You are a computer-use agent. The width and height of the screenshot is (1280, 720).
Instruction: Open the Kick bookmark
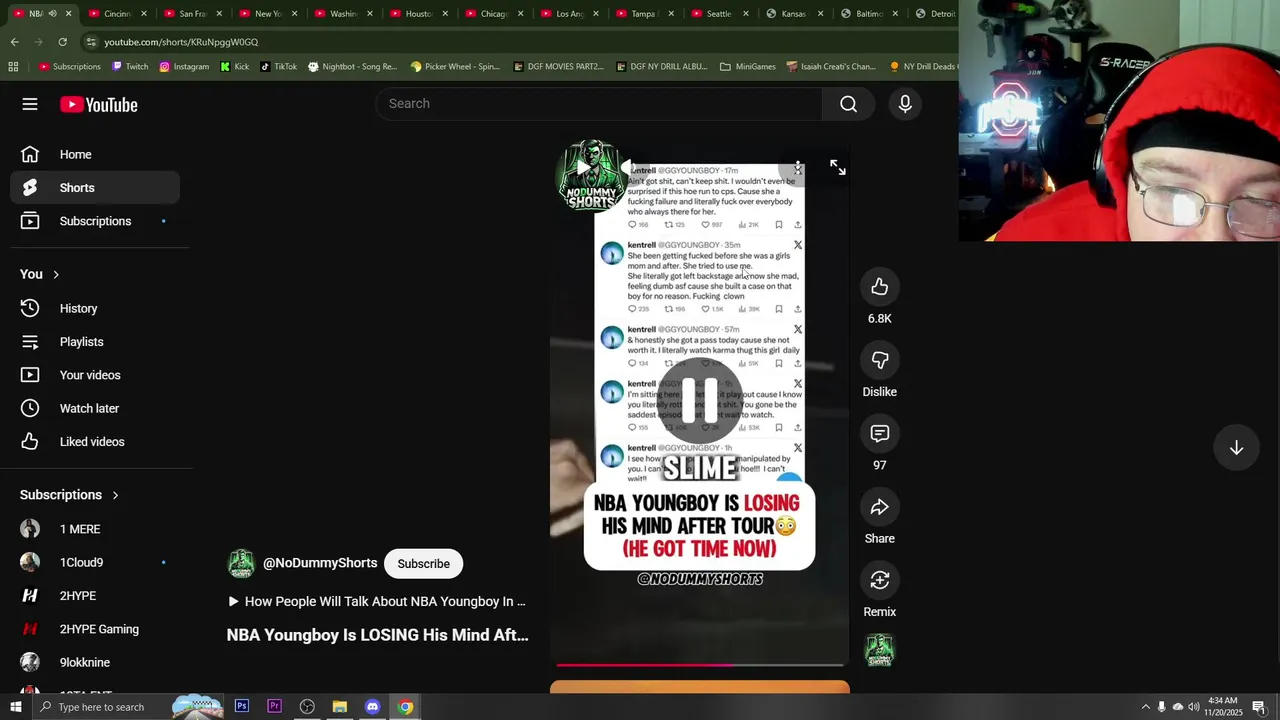(235, 66)
